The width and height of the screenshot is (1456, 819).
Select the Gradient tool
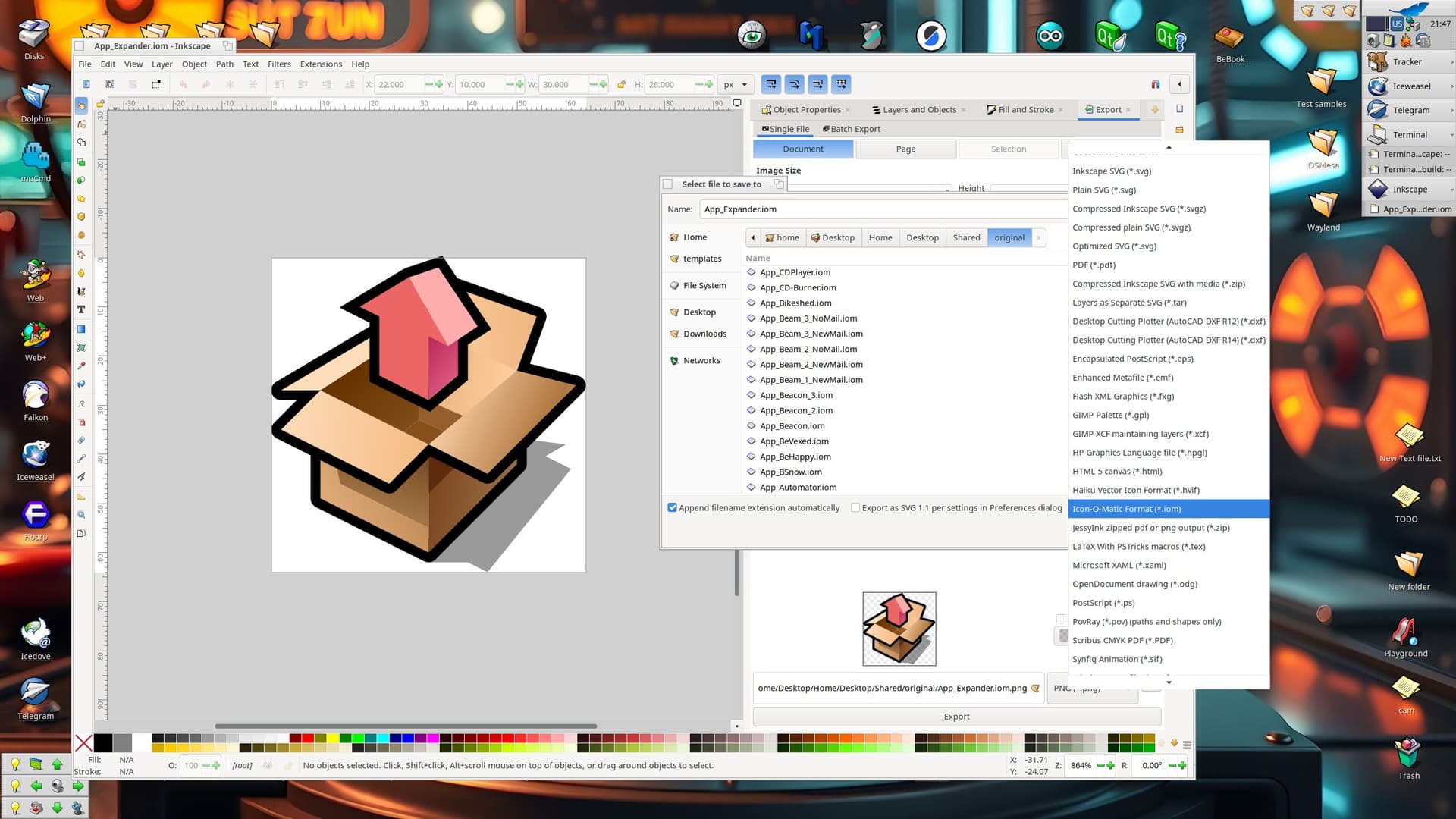click(81, 329)
